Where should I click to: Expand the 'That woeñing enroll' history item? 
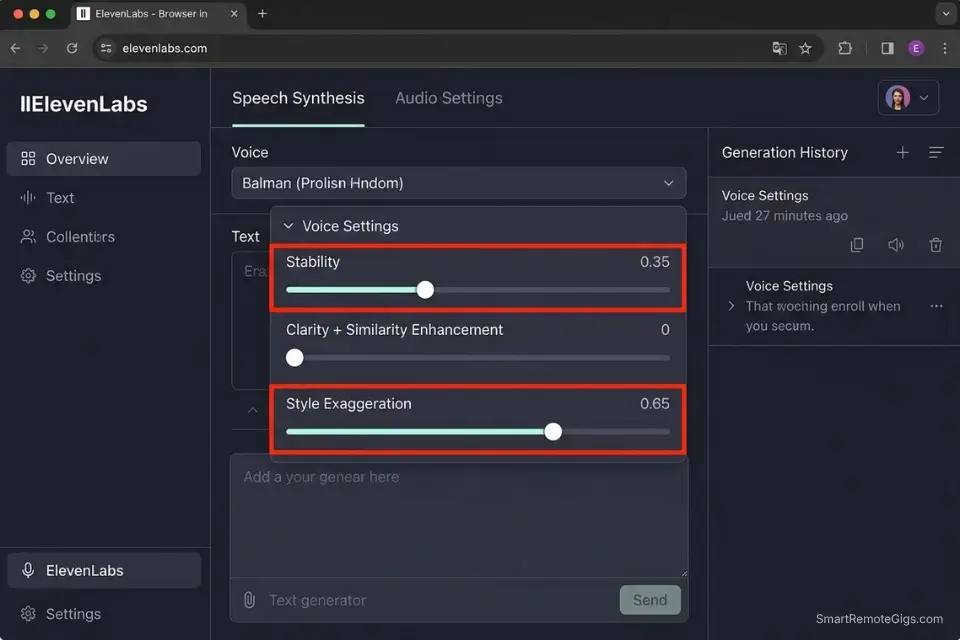click(x=731, y=306)
